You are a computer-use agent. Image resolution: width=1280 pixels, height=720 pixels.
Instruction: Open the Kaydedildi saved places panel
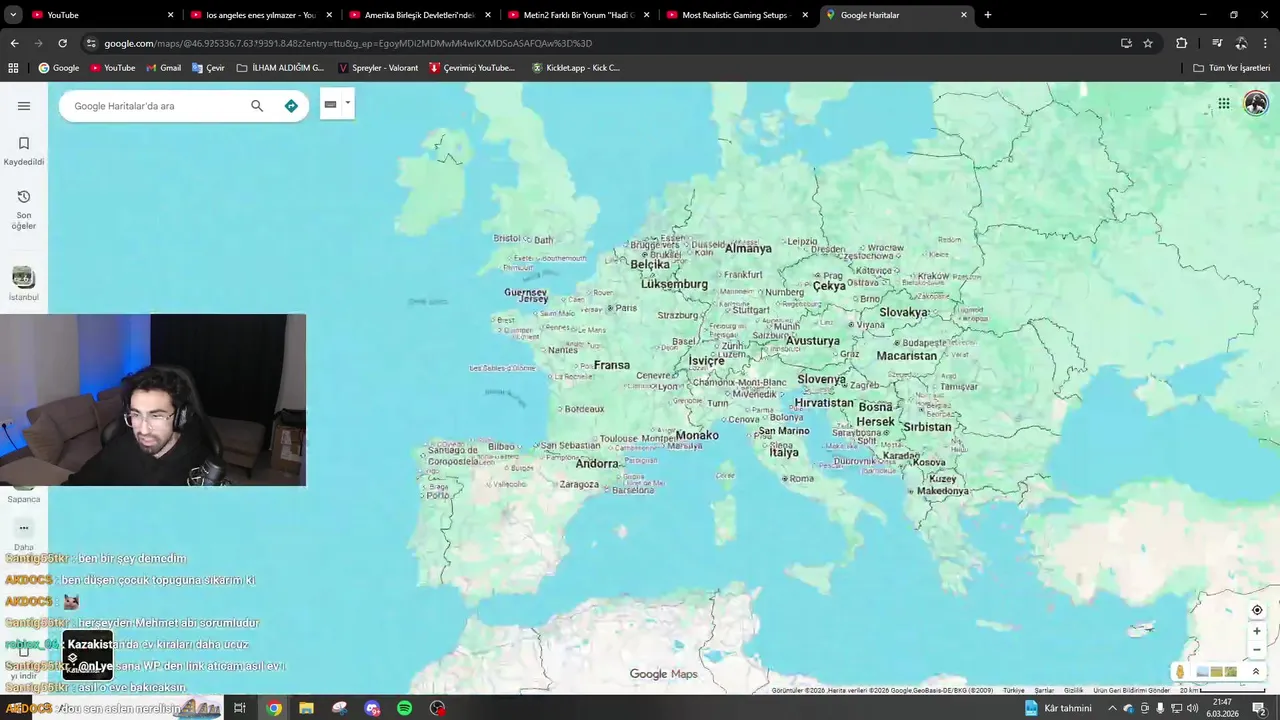(x=24, y=151)
